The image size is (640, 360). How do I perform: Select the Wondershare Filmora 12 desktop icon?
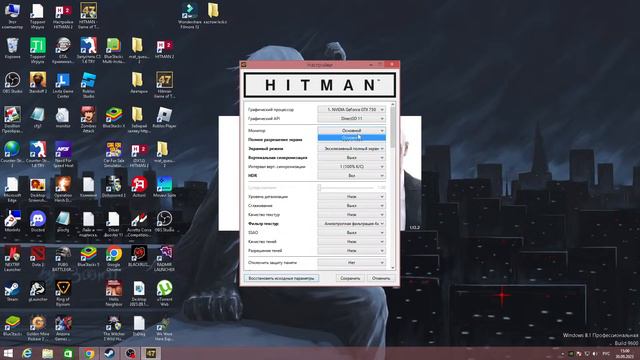[x=189, y=16]
